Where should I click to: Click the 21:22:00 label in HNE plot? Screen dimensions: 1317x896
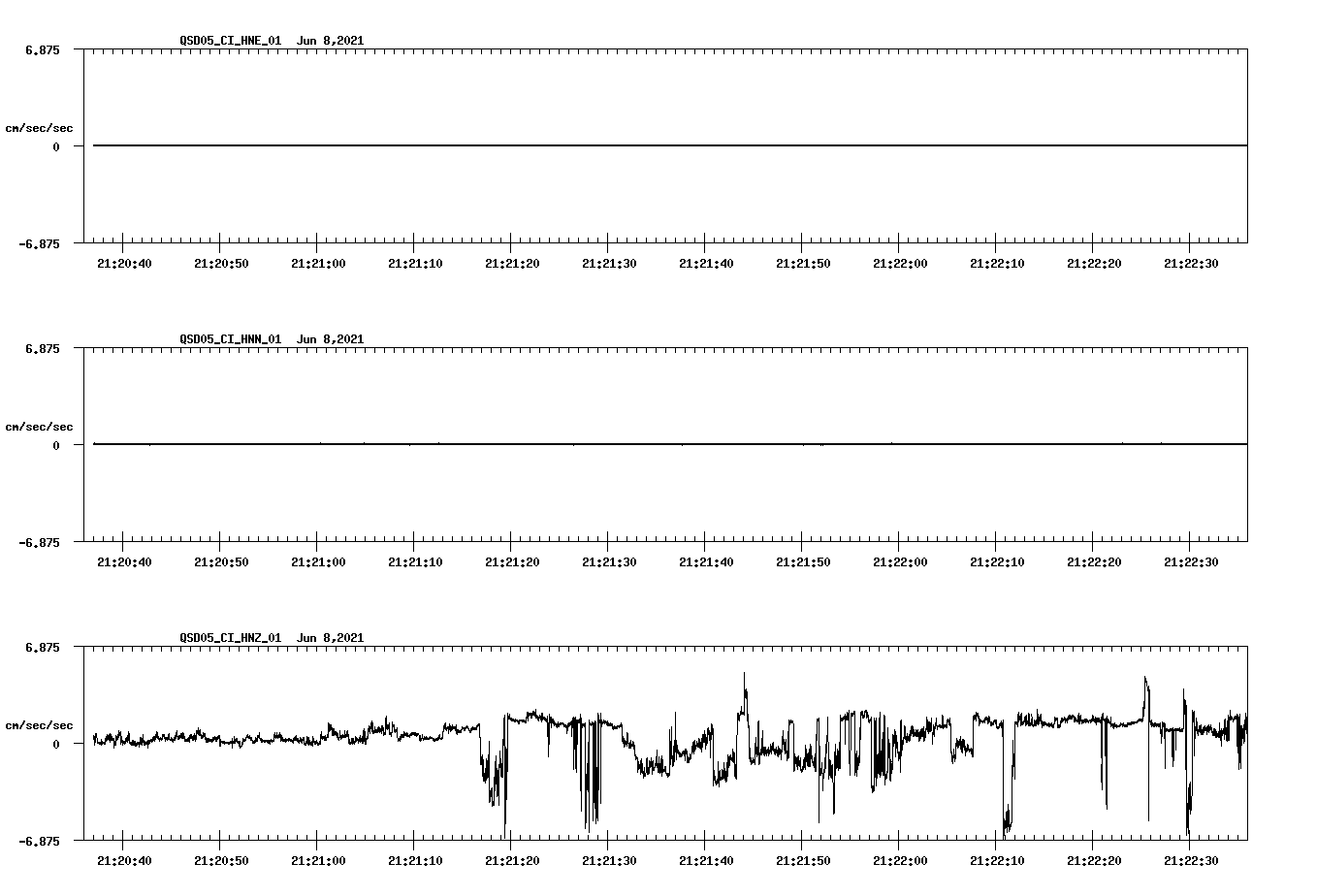(900, 263)
